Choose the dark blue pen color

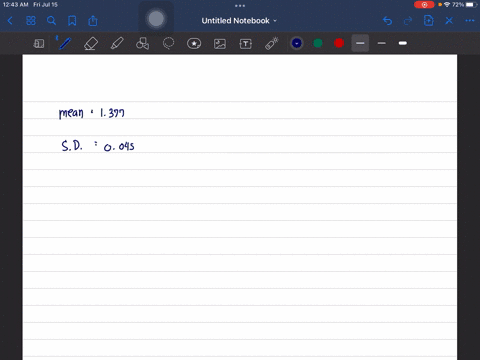(297, 43)
